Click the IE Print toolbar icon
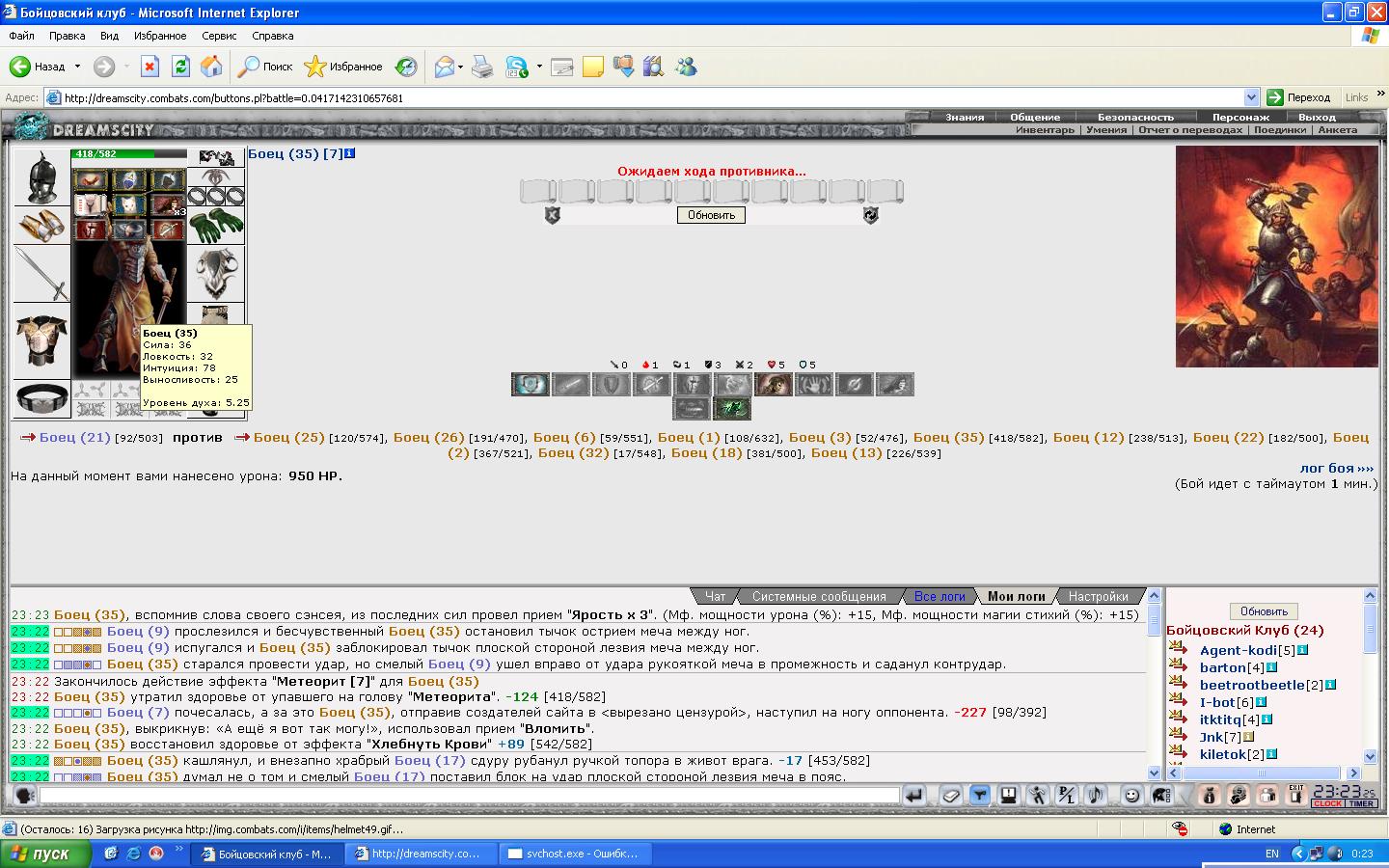Image resolution: width=1389 pixels, height=868 pixels. point(482,67)
